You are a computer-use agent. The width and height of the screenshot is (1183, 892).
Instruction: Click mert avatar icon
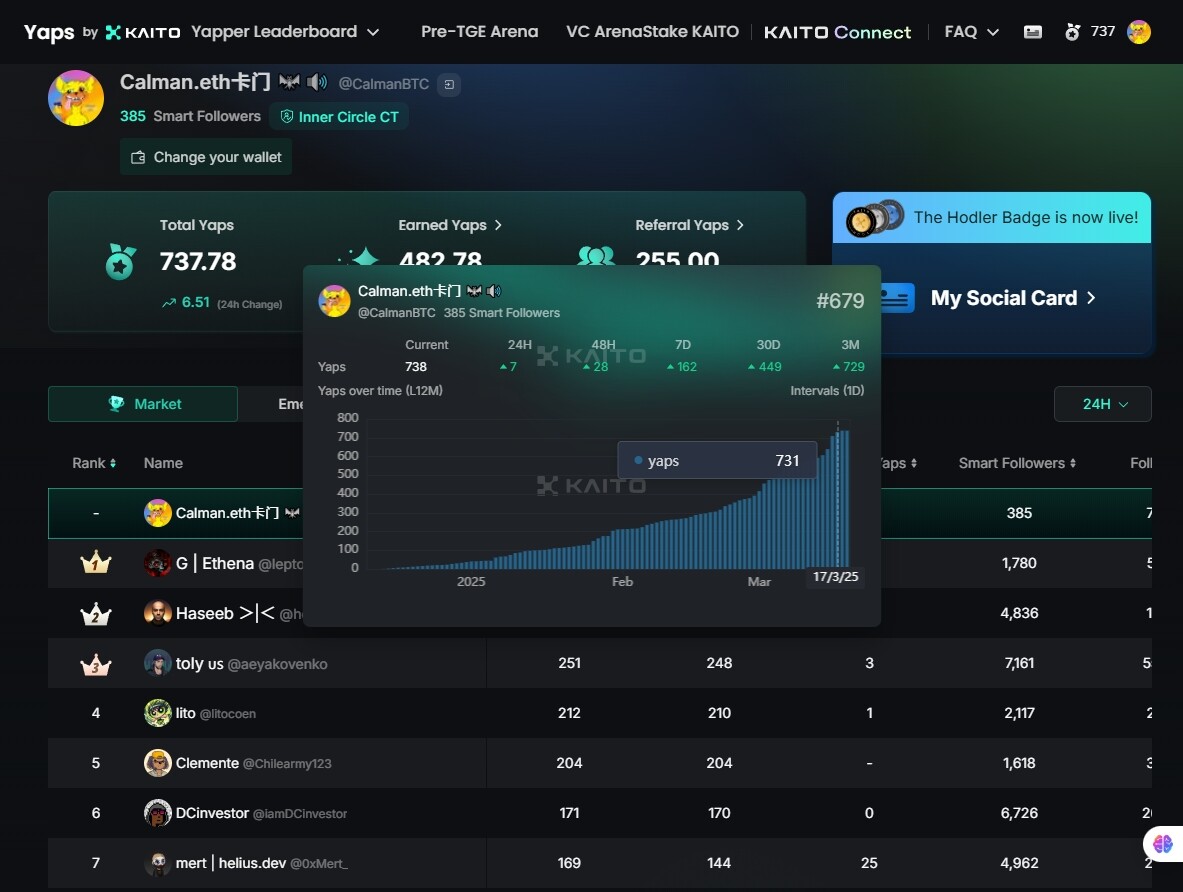point(158,863)
